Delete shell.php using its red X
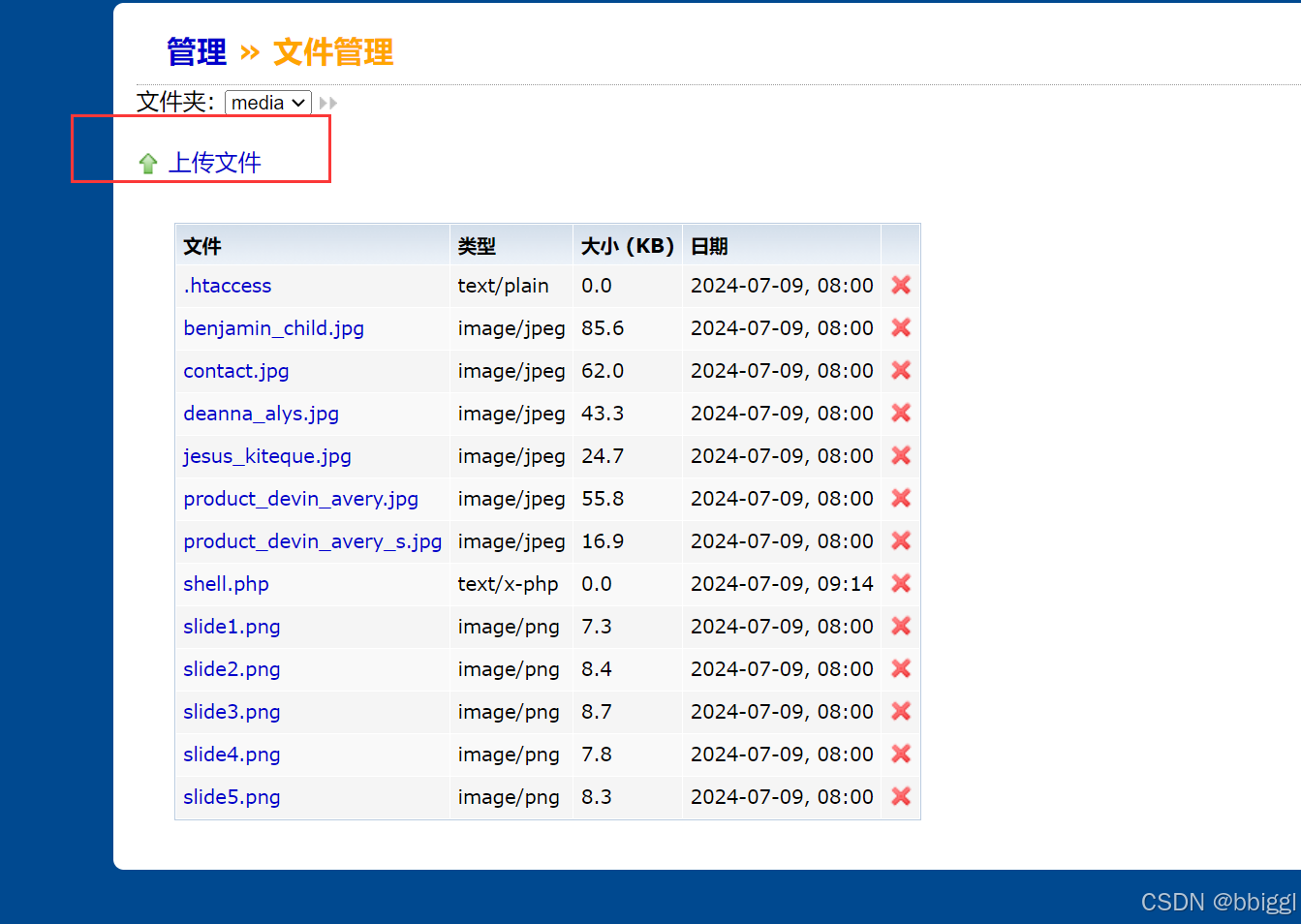The width and height of the screenshot is (1301, 924). [901, 583]
